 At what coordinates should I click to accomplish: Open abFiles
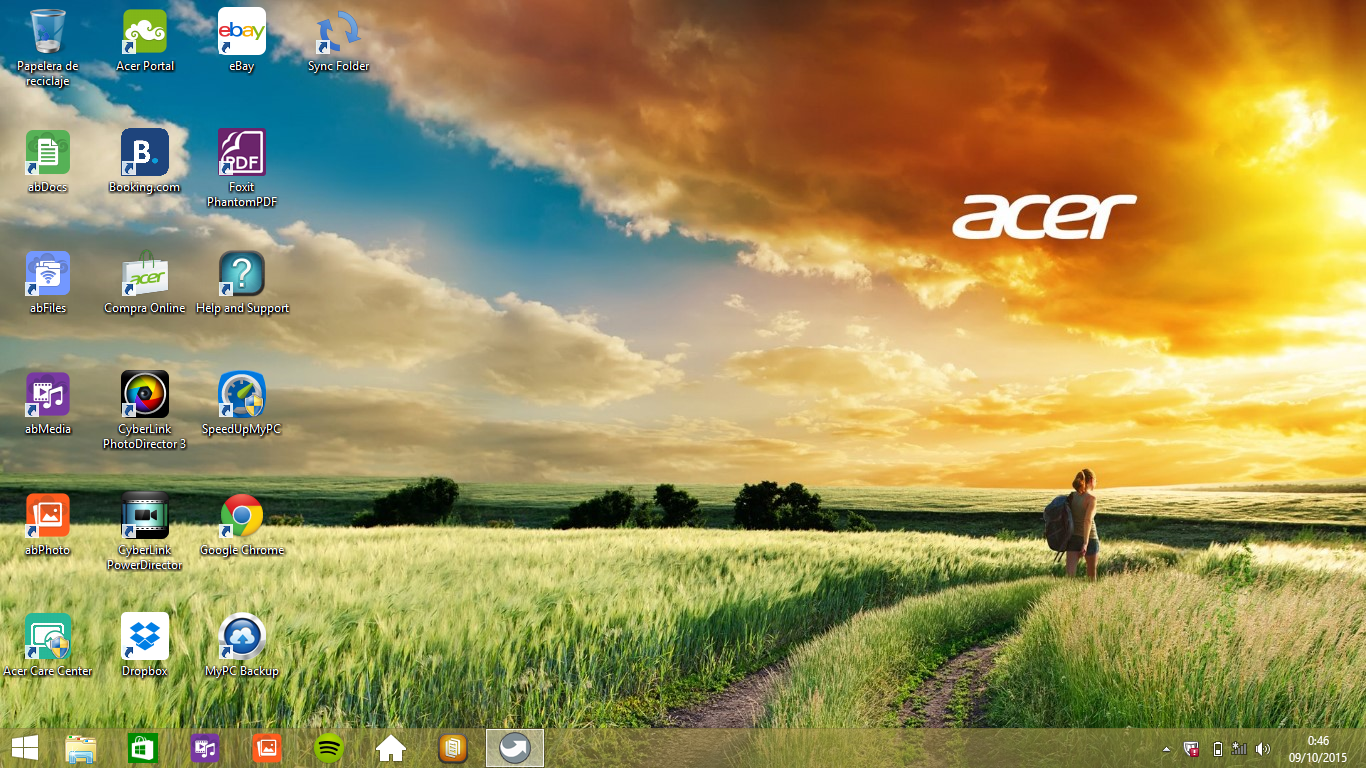tap(46, 275)
